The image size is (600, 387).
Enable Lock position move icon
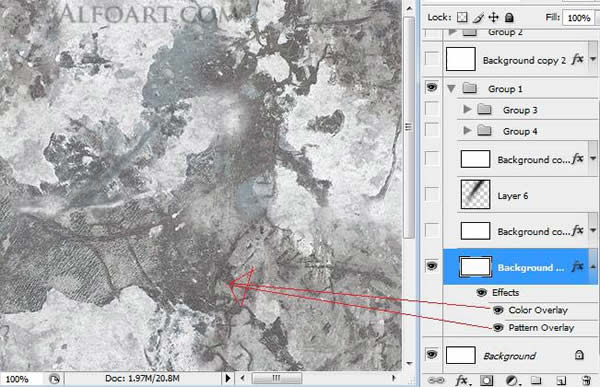pos(494,17)
